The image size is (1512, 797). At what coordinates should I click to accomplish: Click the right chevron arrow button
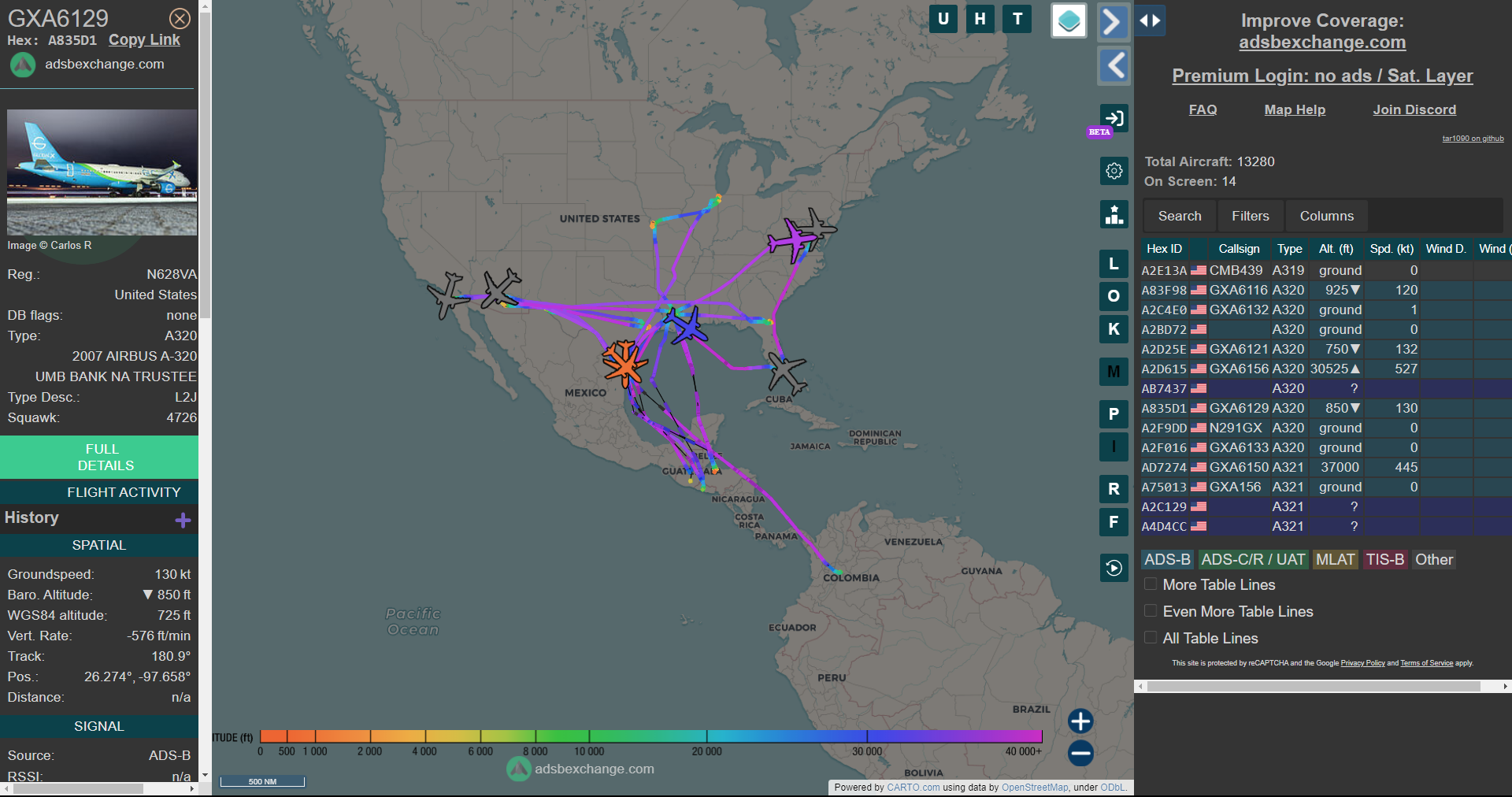pyautogui.click(x=1113, y=21)
